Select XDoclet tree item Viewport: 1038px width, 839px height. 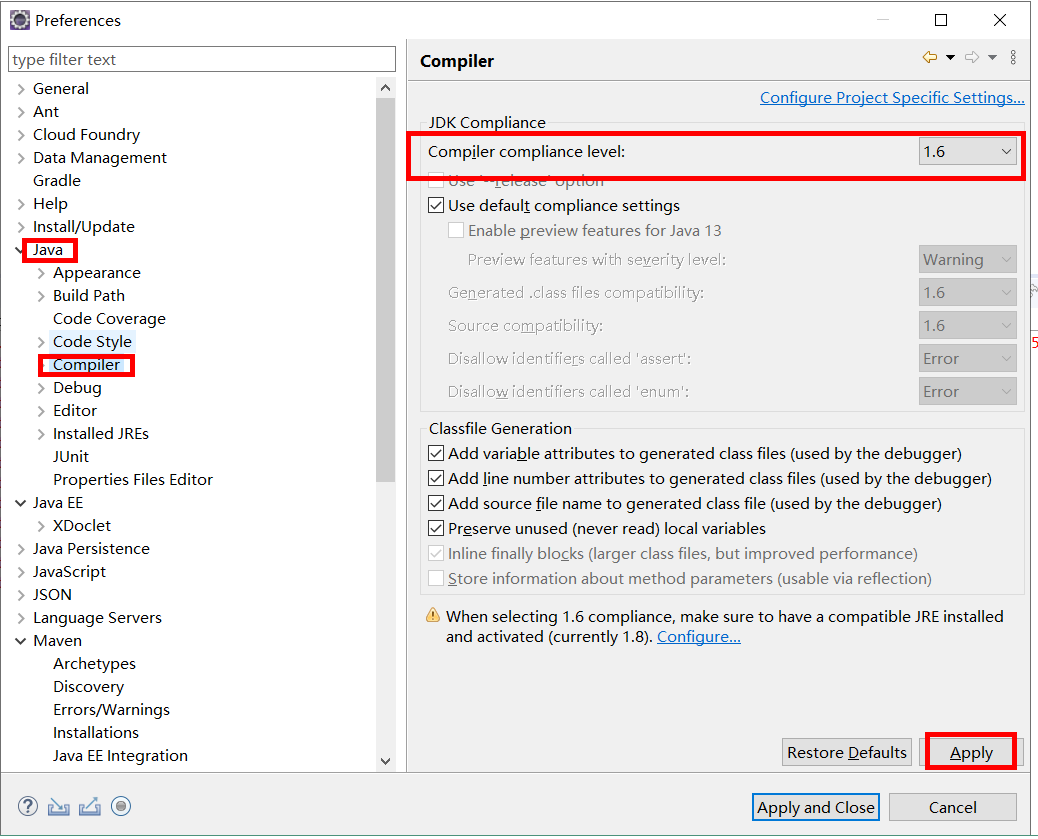tap(81, 526)
